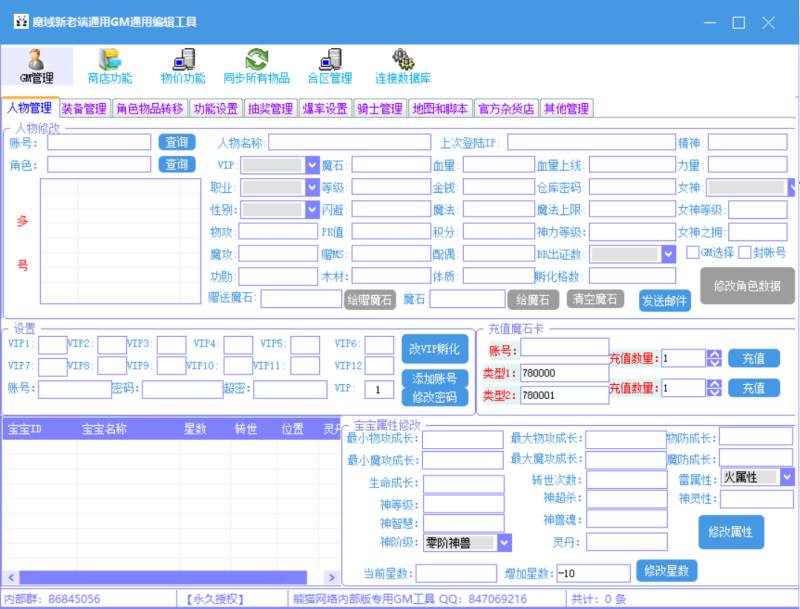The width and height of the screenshot is (800, 609).
Task: Focus the 增加星数 field containing -10
Action: (593, 573)
